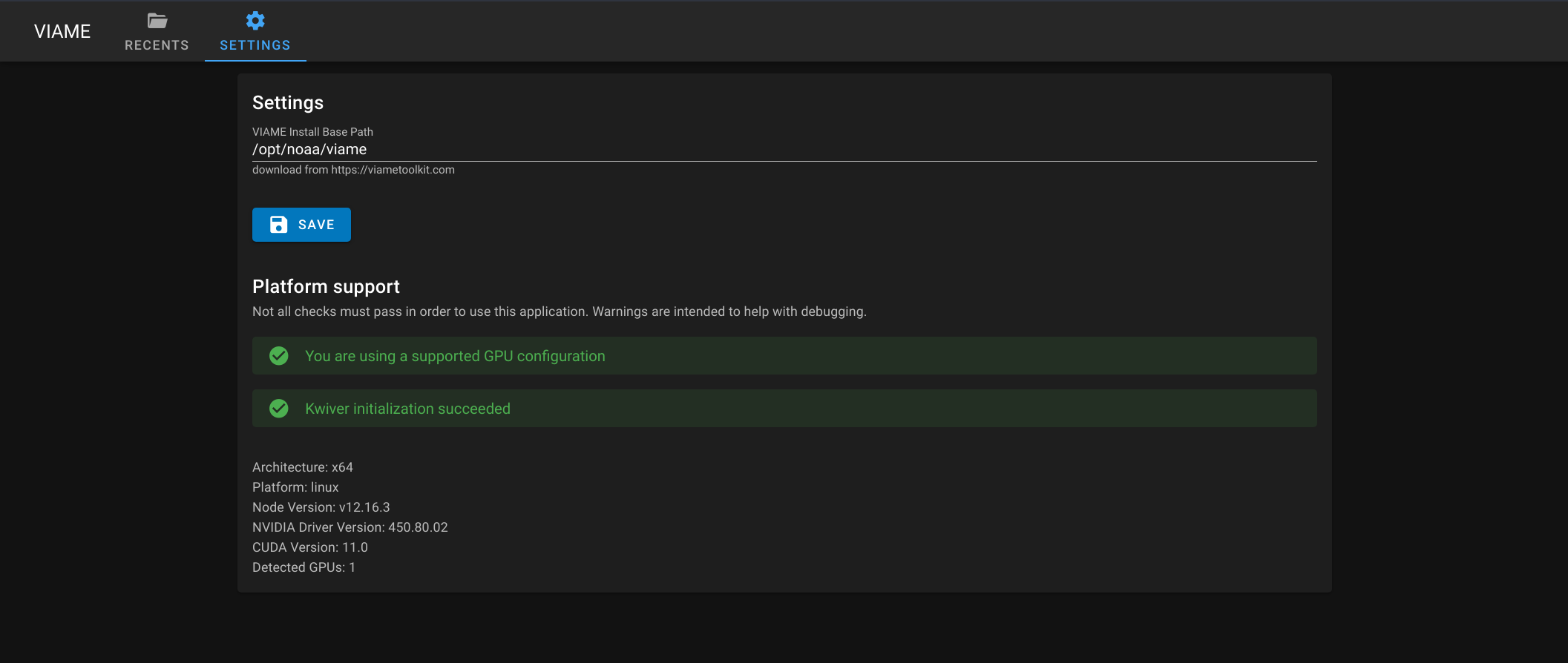Select the Settings tab
Viewport: 1568px width, 663px height.
255,31
